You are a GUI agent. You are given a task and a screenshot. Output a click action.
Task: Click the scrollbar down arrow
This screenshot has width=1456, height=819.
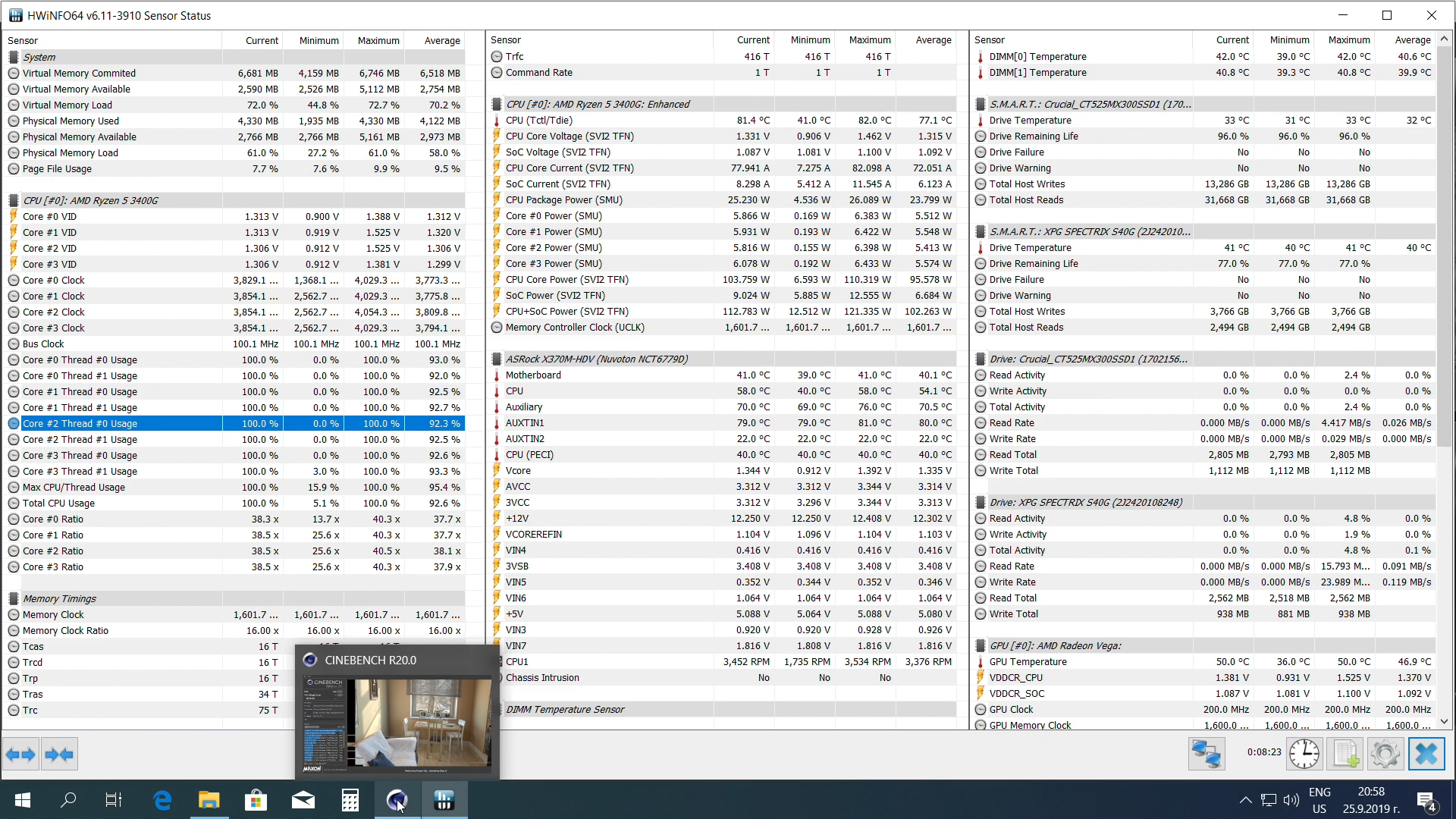(x=1444, y=722)
